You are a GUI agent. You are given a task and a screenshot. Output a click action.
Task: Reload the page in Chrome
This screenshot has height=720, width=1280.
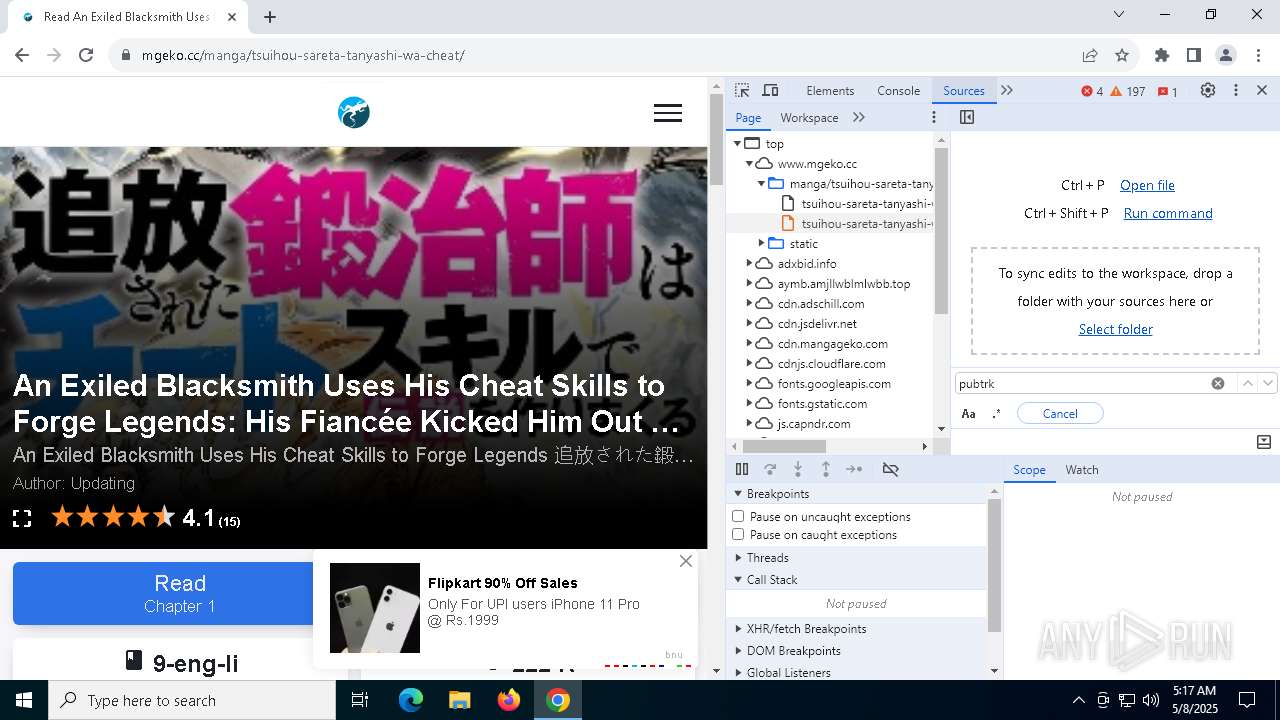click(86, 55)
